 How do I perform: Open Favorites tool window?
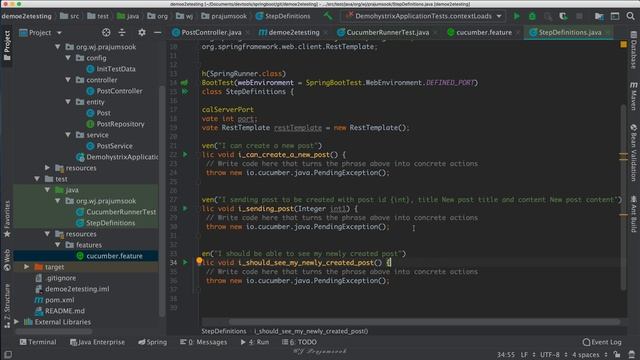point(7,219)
